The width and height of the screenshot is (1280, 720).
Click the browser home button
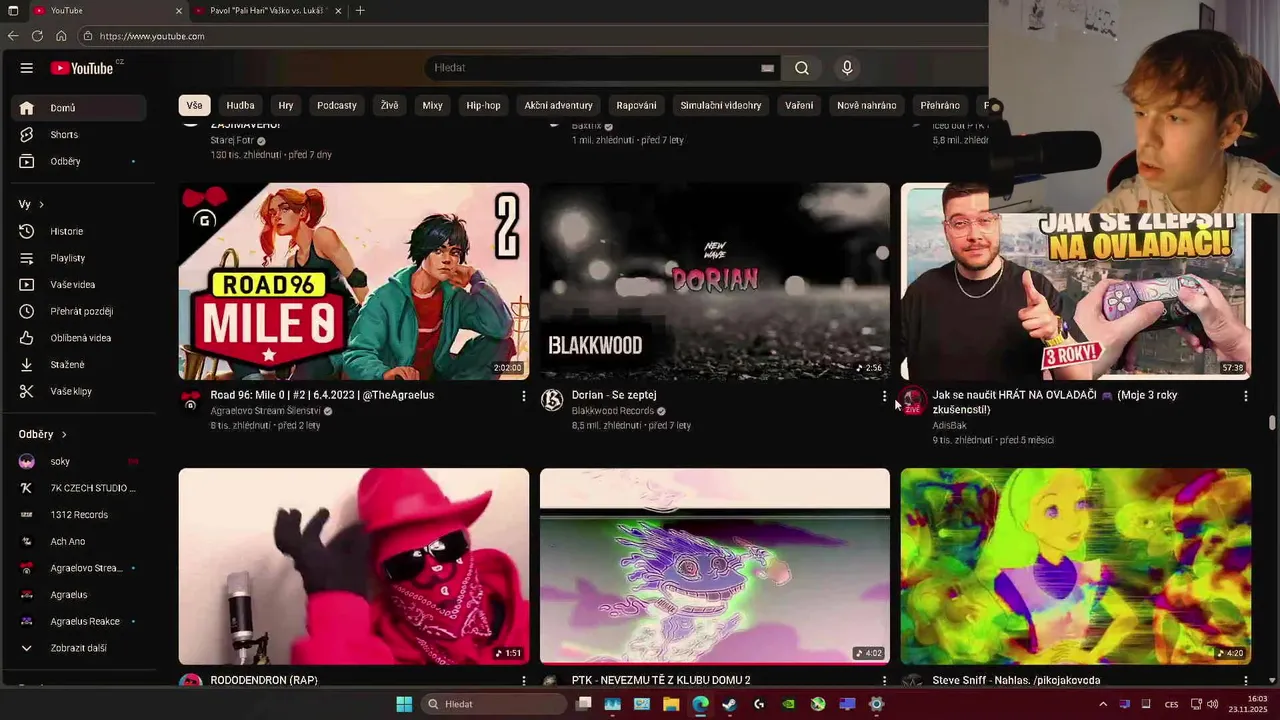[61, 36]
